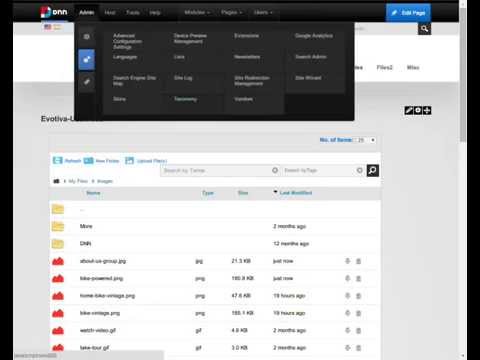The height and width of the screenshot is (360, 480).
Task: Choose Vendors in the Admin menu
Action: (243, 99)
